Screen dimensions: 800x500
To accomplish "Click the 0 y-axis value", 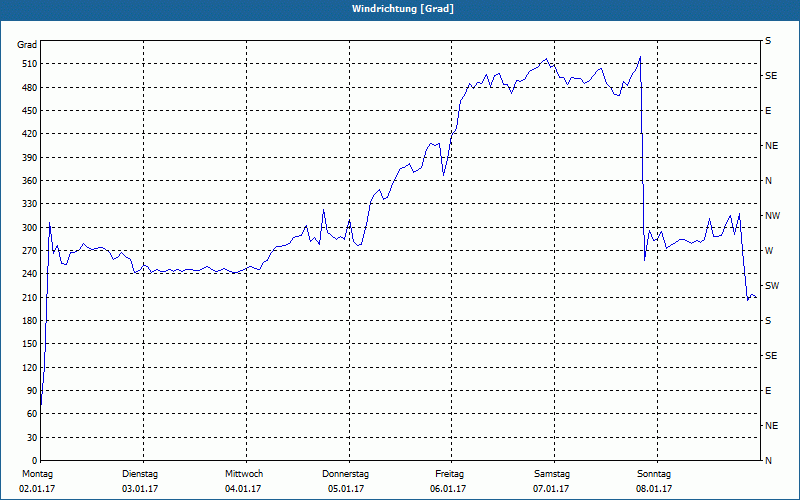I will (x=35, y=461).
